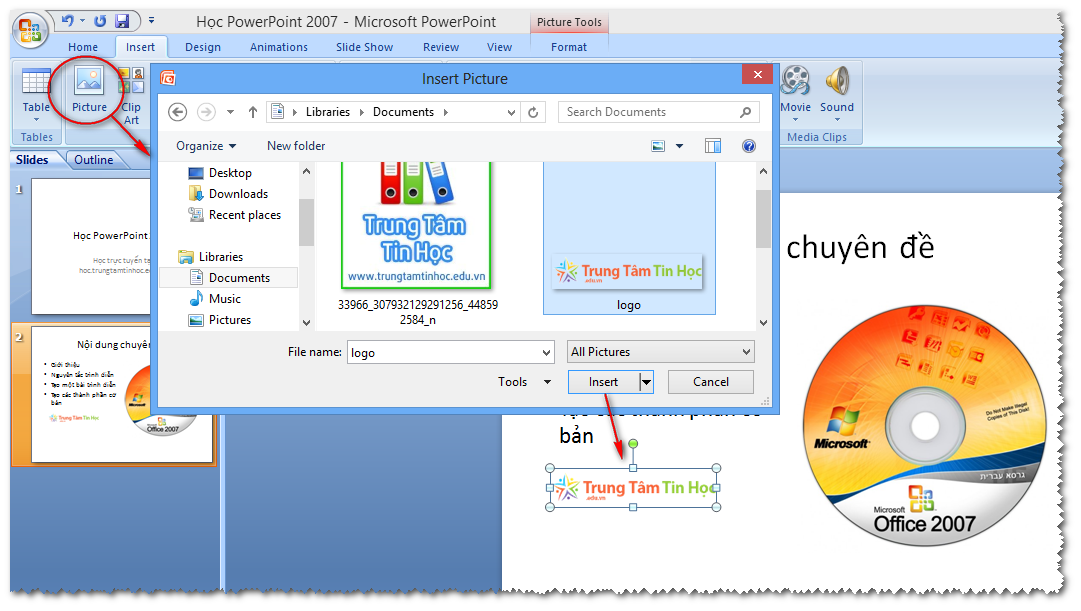Switch to the Outline pane tab
The width and height of the screenshot is (1081, 611).
[x=94, y=159]
